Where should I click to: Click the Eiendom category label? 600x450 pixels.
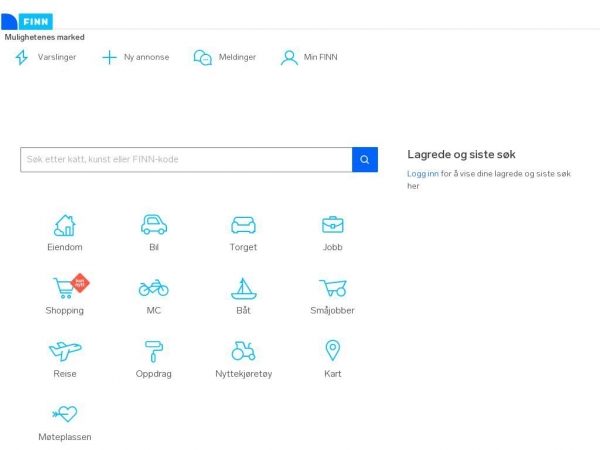coord(65,247)
